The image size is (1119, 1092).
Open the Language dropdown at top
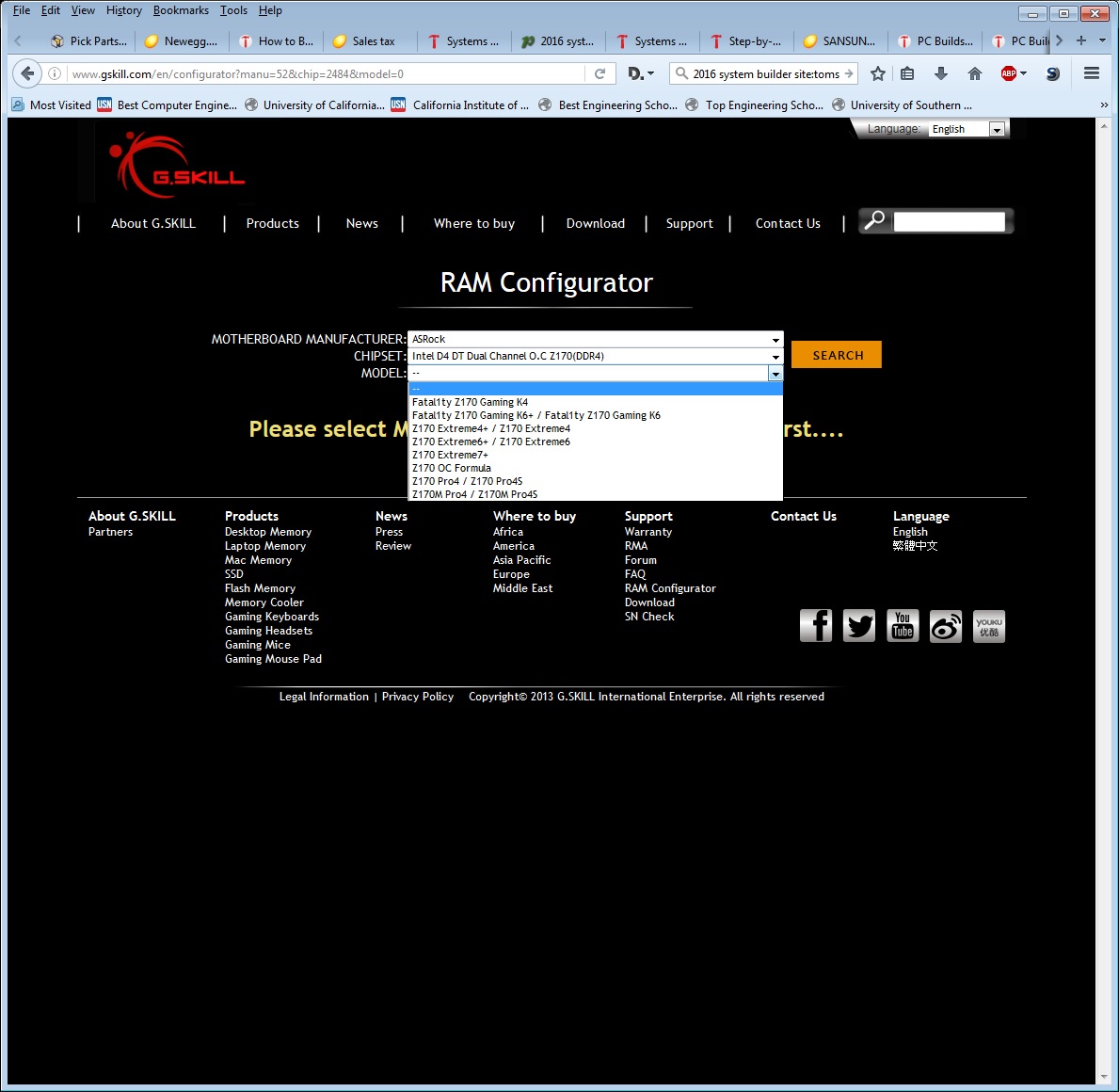click(x=967, y=129)
